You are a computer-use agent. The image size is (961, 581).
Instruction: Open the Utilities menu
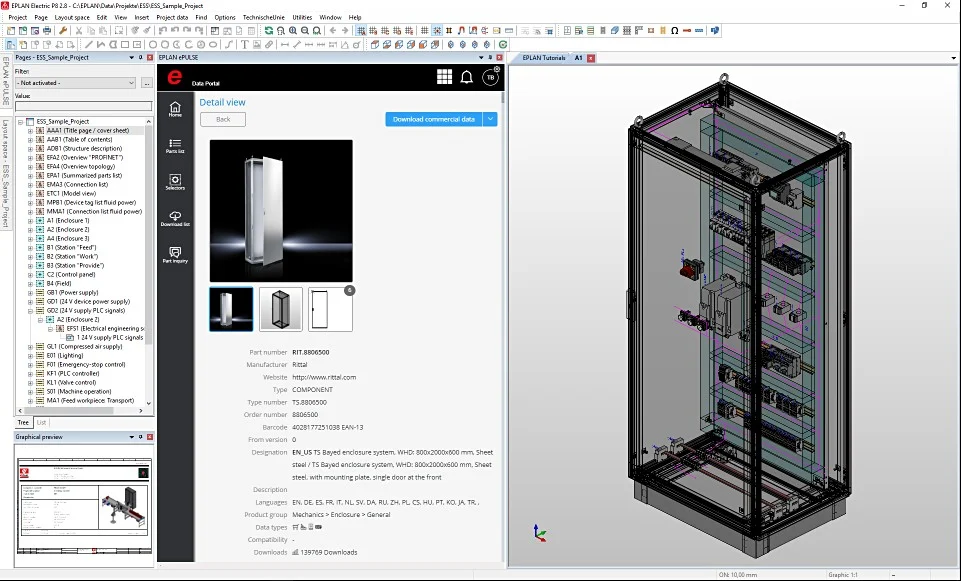click(x=302, y=17)
